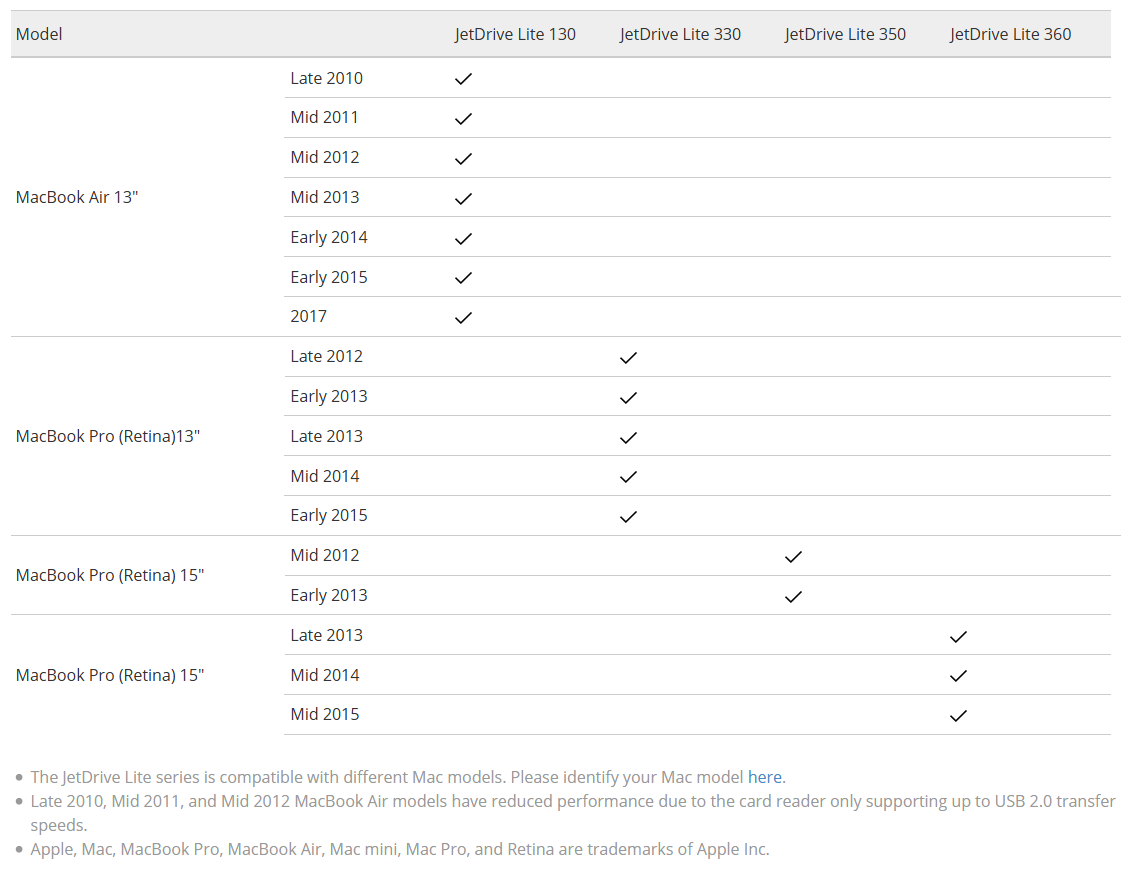Click the Mid 2014 JetDrive Lite 360 checkmark
Image resolution: width=1132 pixels, height=874 pixels.
pyautogui.click(x=958, y=676)
